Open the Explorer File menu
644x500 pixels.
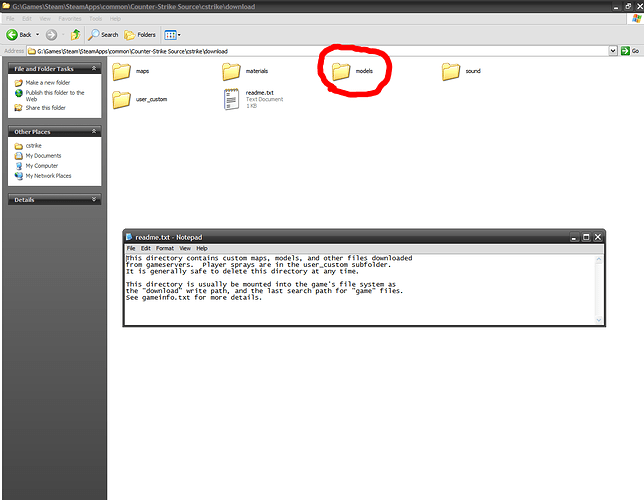[10, 19]
